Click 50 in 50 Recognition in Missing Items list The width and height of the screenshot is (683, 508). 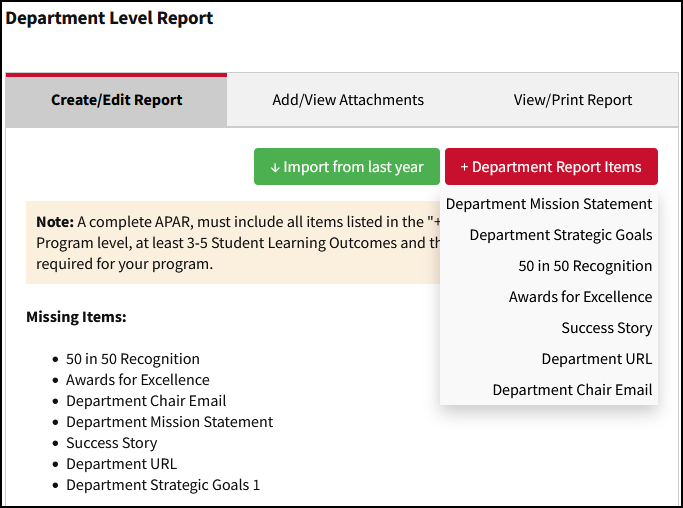point(133,359)
